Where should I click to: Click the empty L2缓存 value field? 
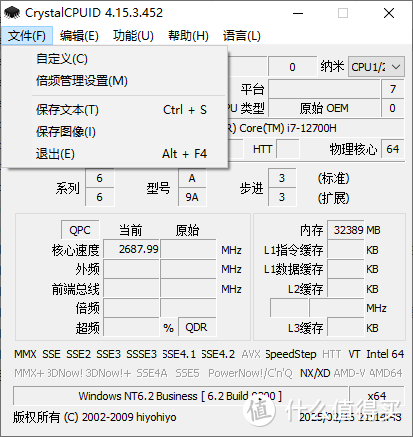[346, 288]
